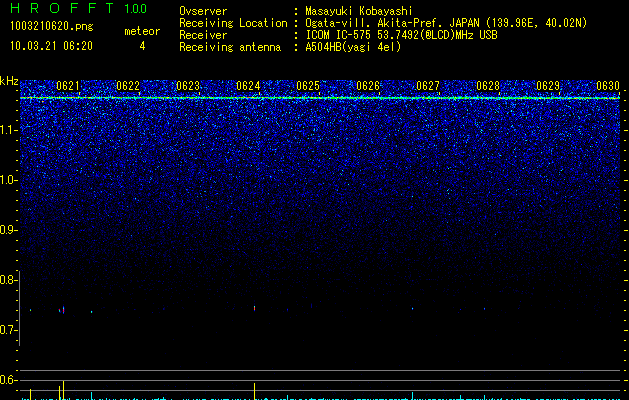Click the 0.8 kHz axis label
The width and height of the screenshot is (629, 400).
(8, 280)
